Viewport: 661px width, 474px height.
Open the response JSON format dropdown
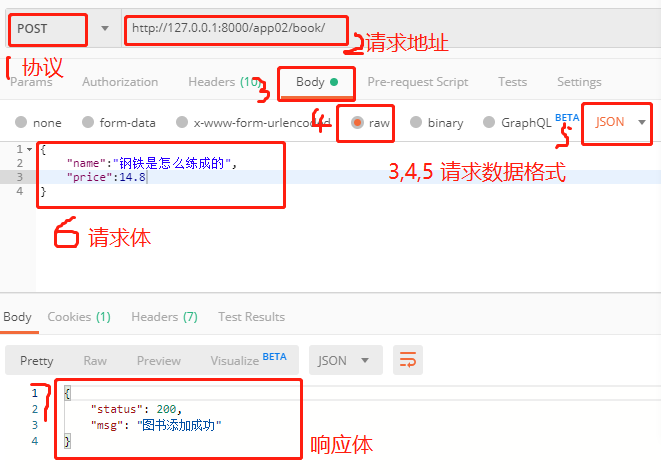(x=345, y=360)
